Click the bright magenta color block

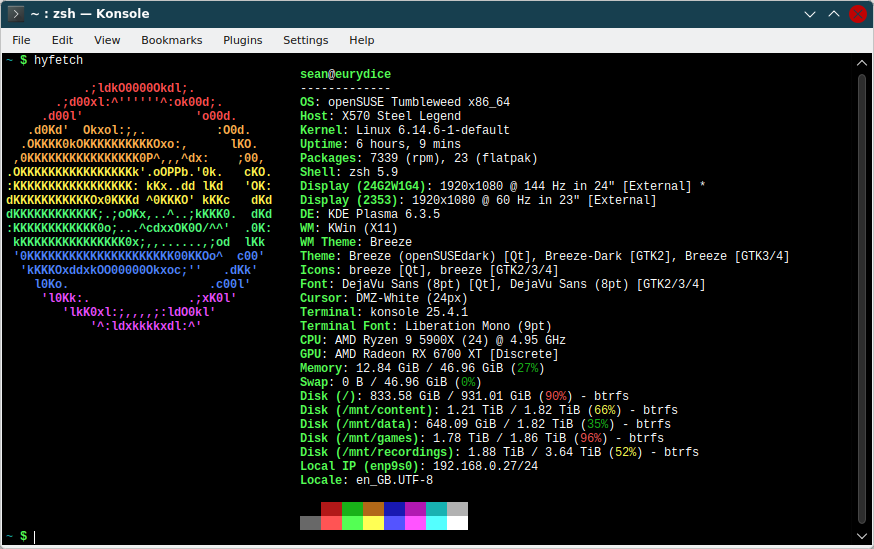click(x=415, y=523)
